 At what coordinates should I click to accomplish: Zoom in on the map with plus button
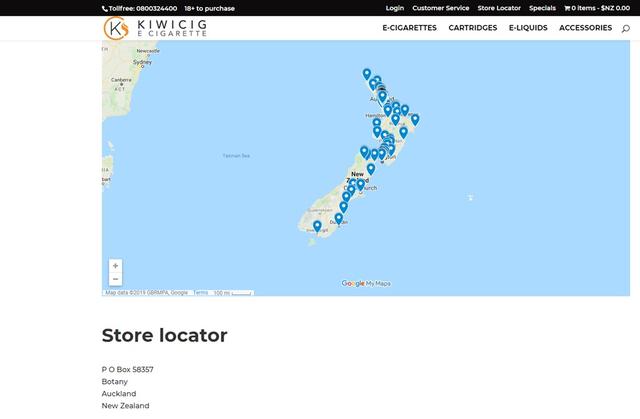coord(116,266)
